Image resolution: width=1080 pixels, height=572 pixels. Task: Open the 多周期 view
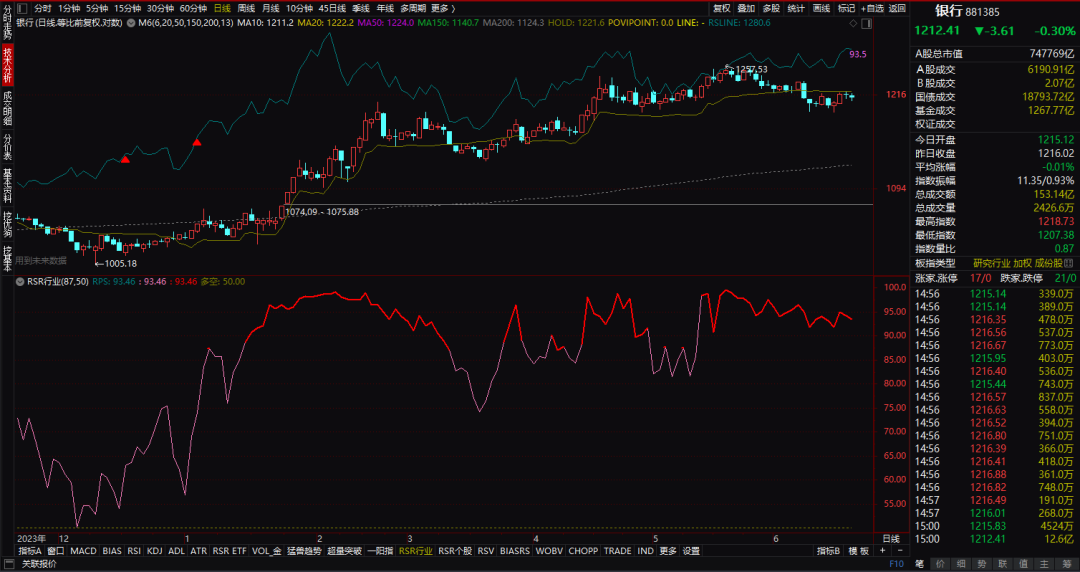pos(413,8)
